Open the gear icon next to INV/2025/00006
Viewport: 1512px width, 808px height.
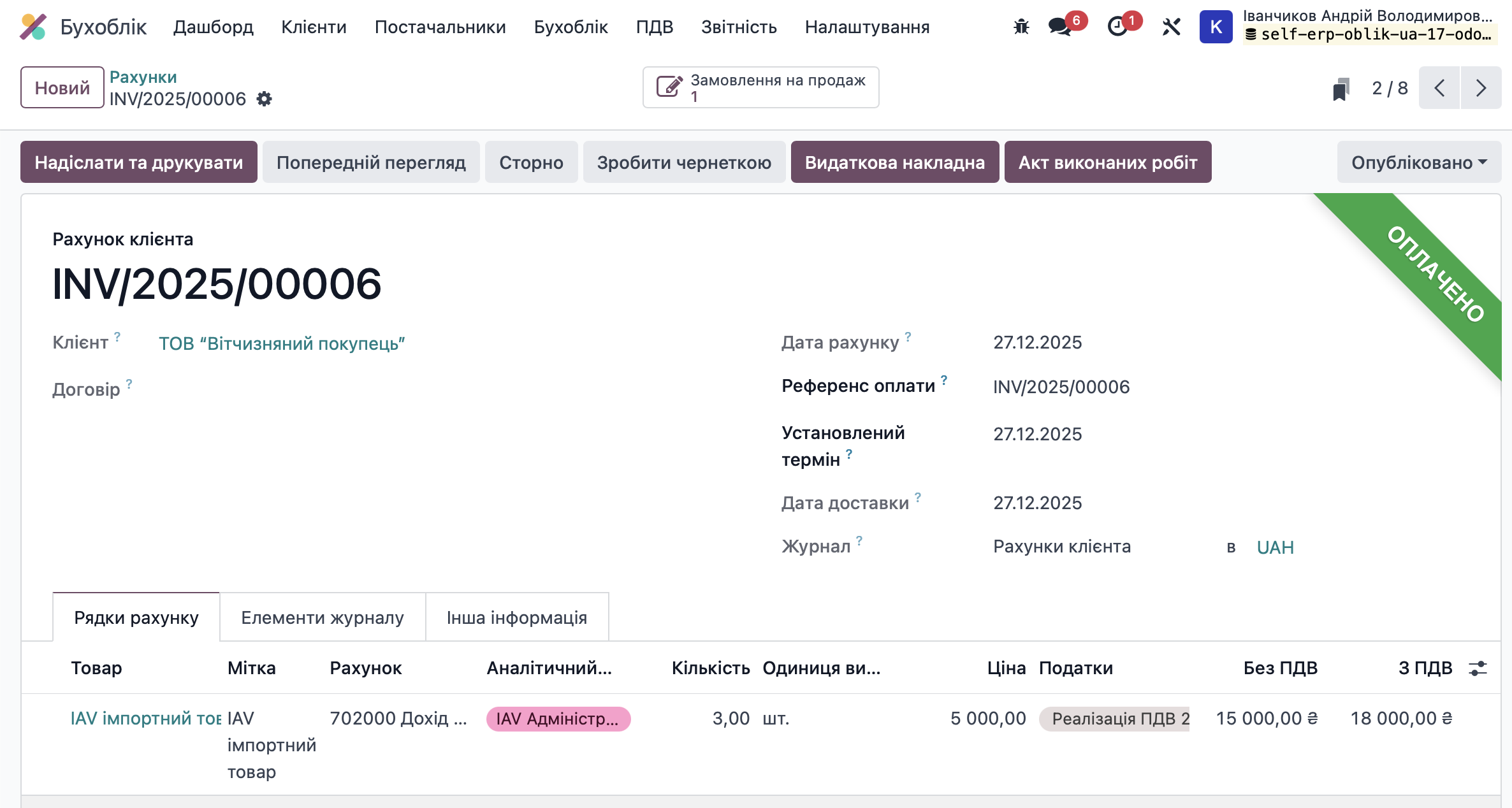pos(265,99)
